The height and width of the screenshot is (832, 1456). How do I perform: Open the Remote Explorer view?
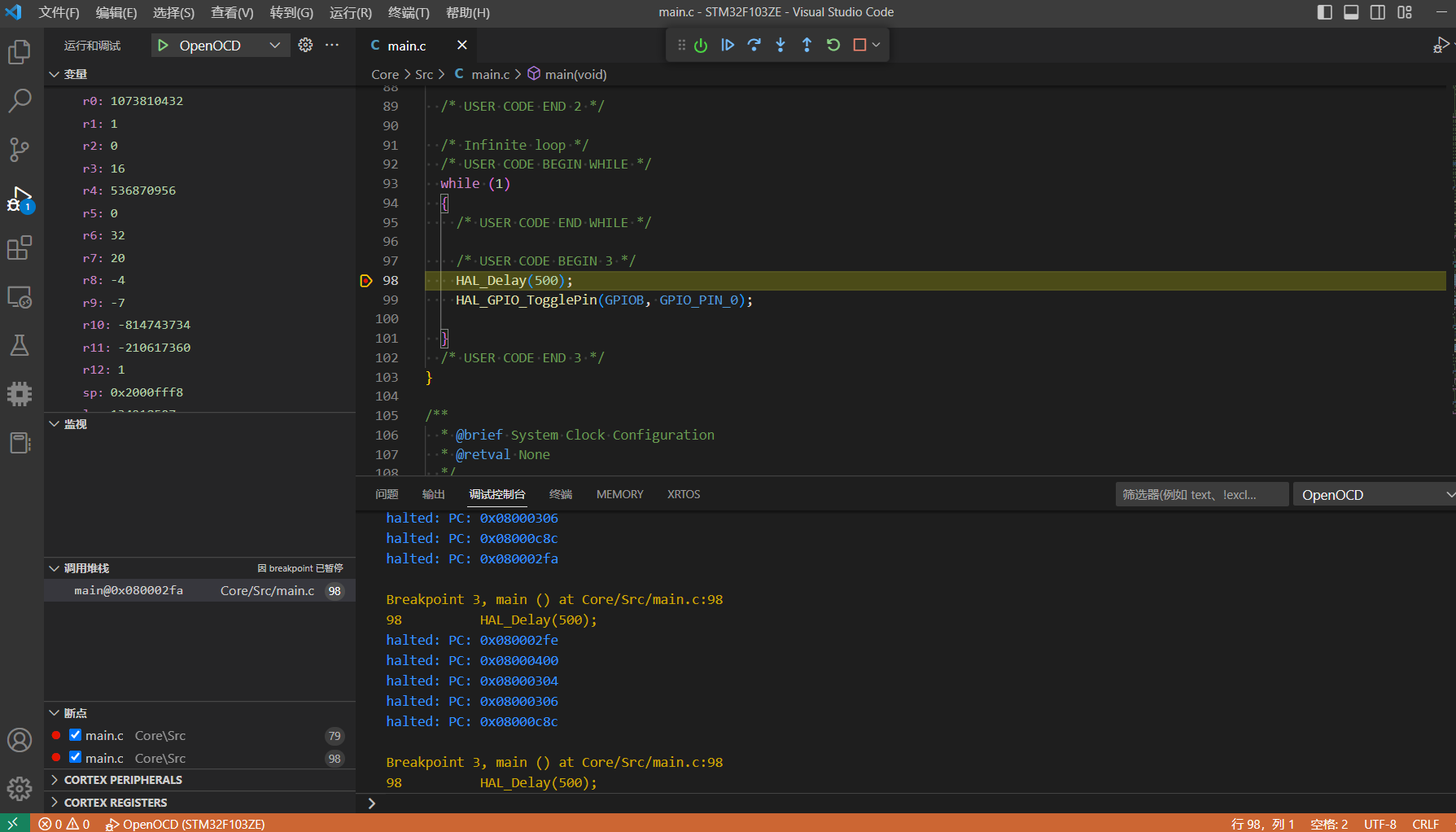pos(20,296)
